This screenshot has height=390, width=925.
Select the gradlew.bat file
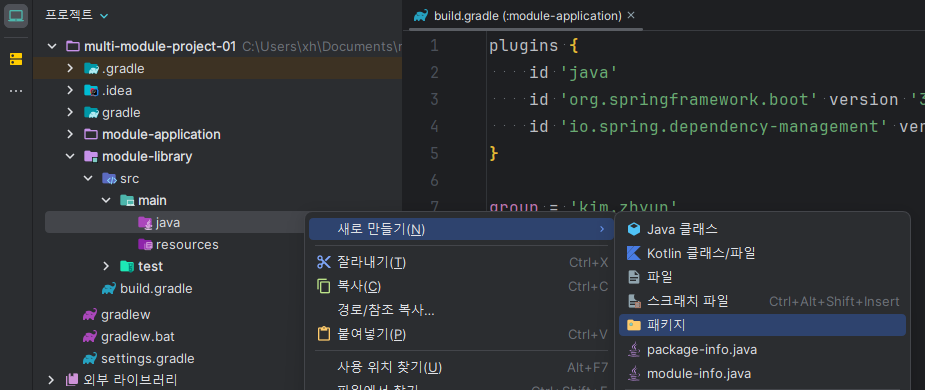pos(129,337)
